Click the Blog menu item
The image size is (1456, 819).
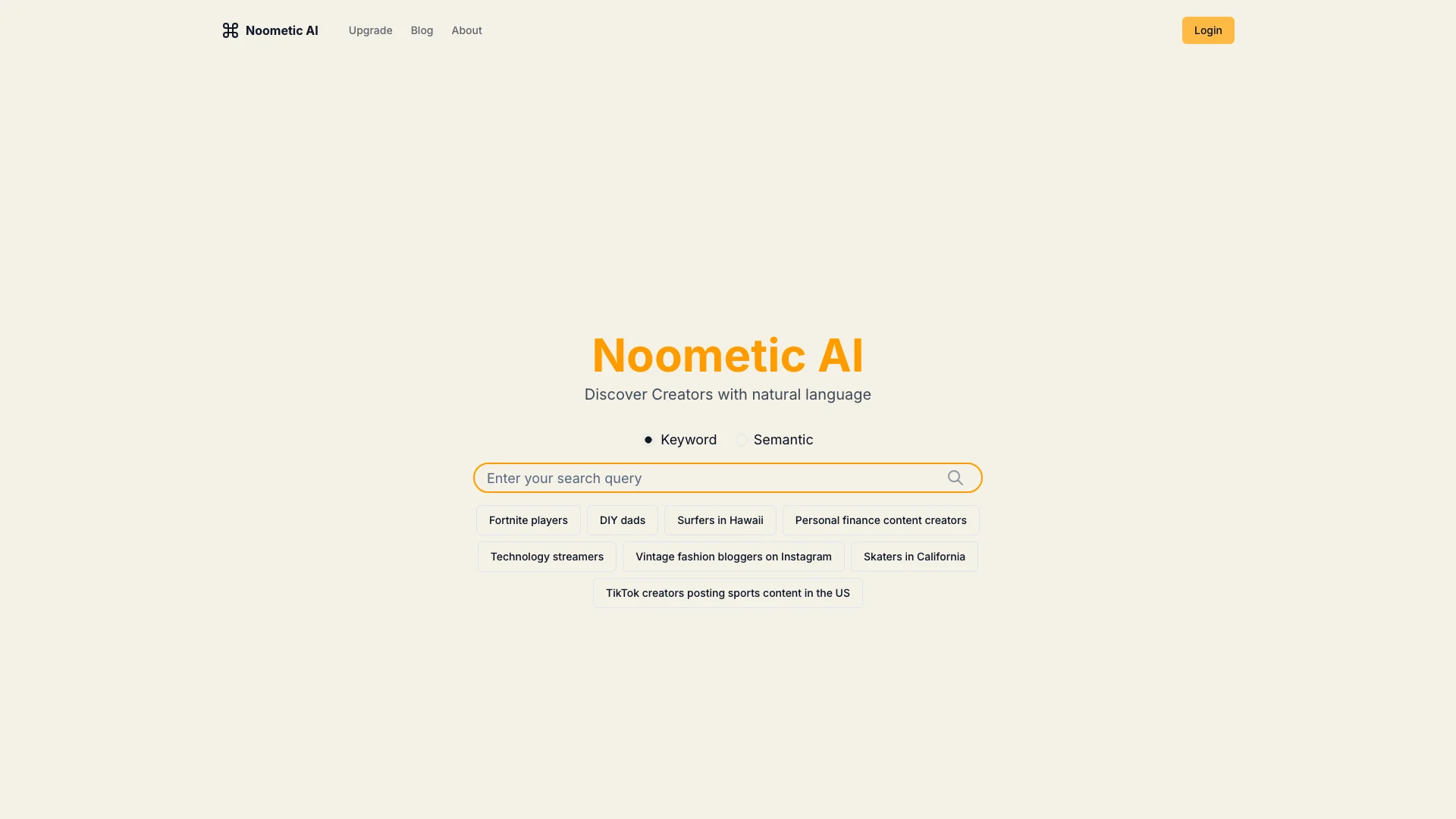(421, 30)
